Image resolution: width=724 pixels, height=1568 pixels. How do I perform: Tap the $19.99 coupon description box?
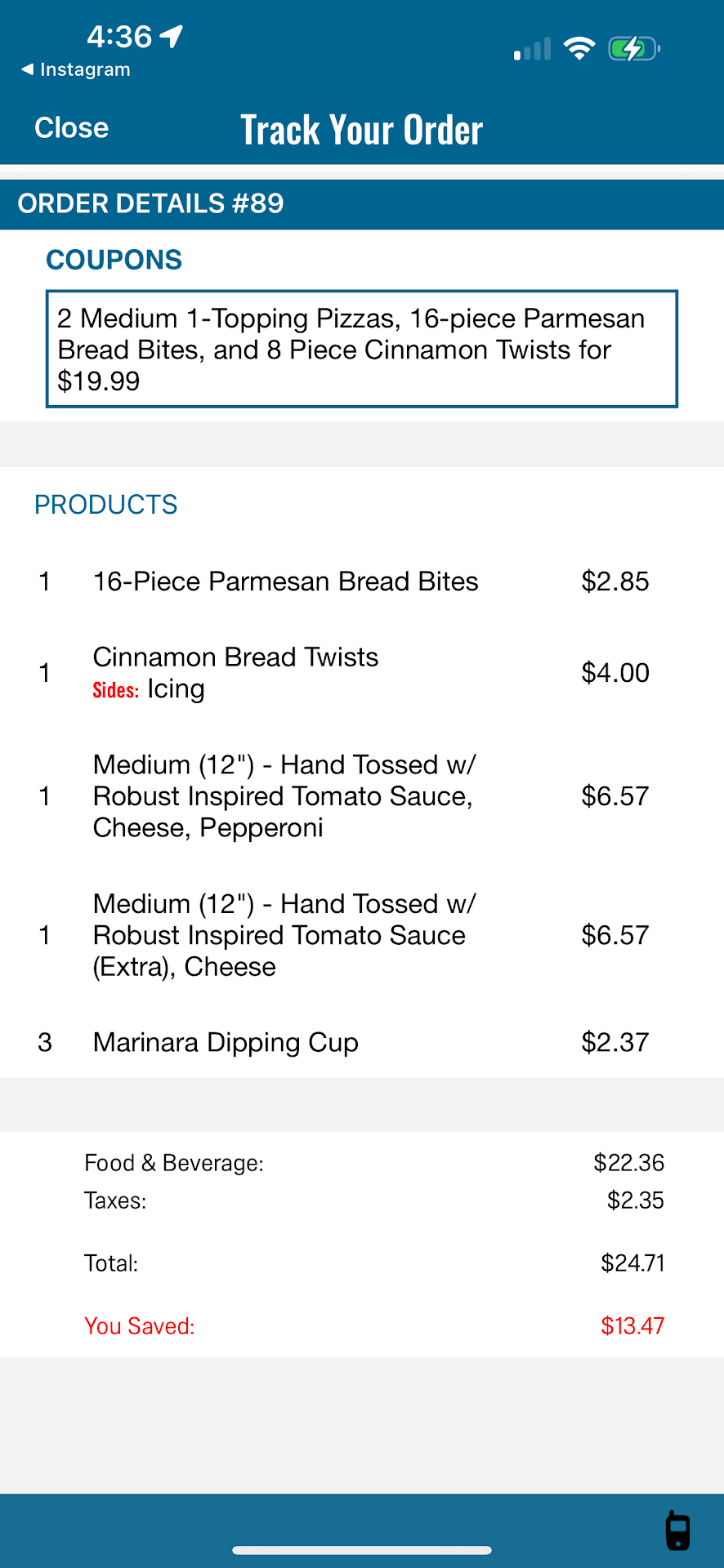(361, 349)
